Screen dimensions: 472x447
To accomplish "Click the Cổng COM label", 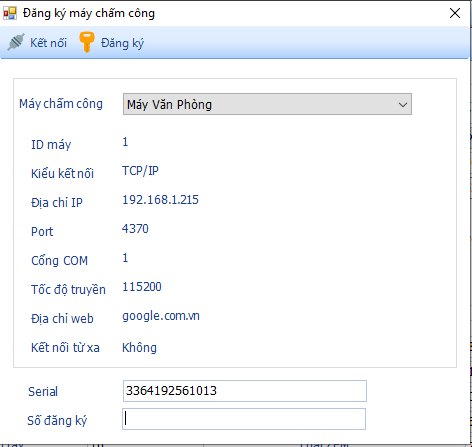I will pyautogui.click(x=59, y=260).
